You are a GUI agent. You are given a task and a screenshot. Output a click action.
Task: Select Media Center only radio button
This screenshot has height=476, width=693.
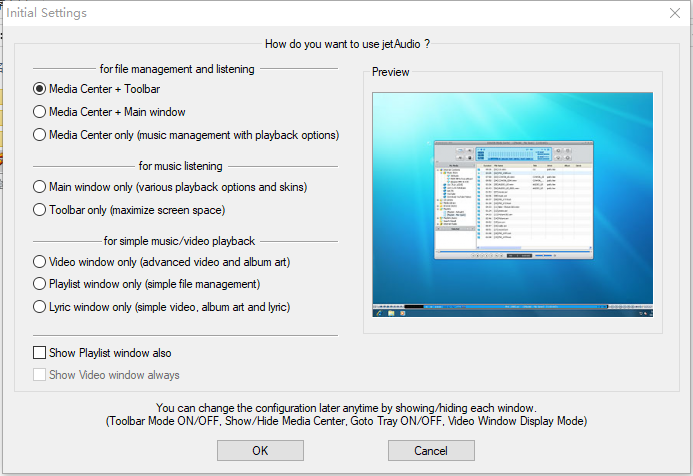coord(40,135)
